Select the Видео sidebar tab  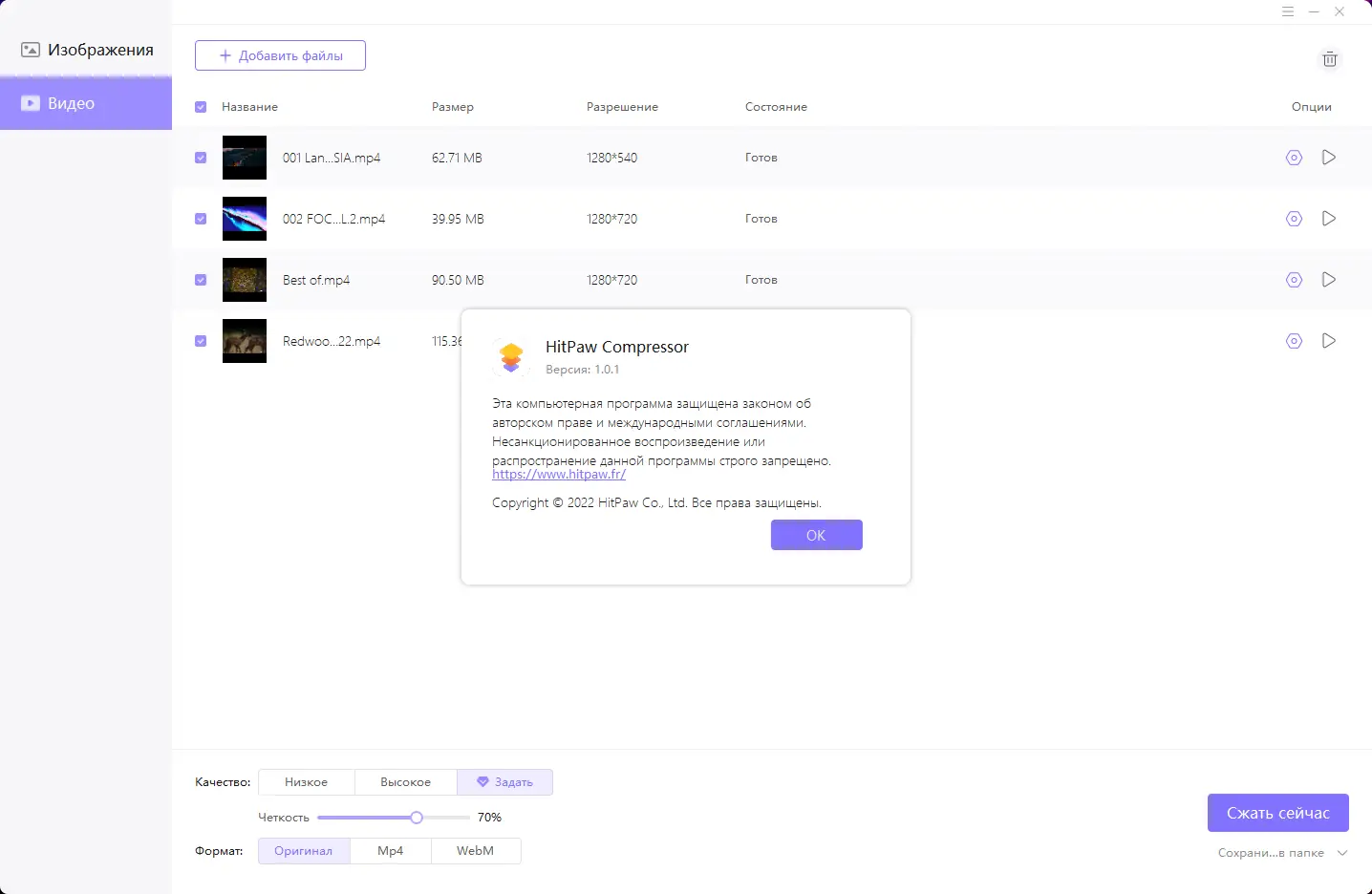click(86, 103)
